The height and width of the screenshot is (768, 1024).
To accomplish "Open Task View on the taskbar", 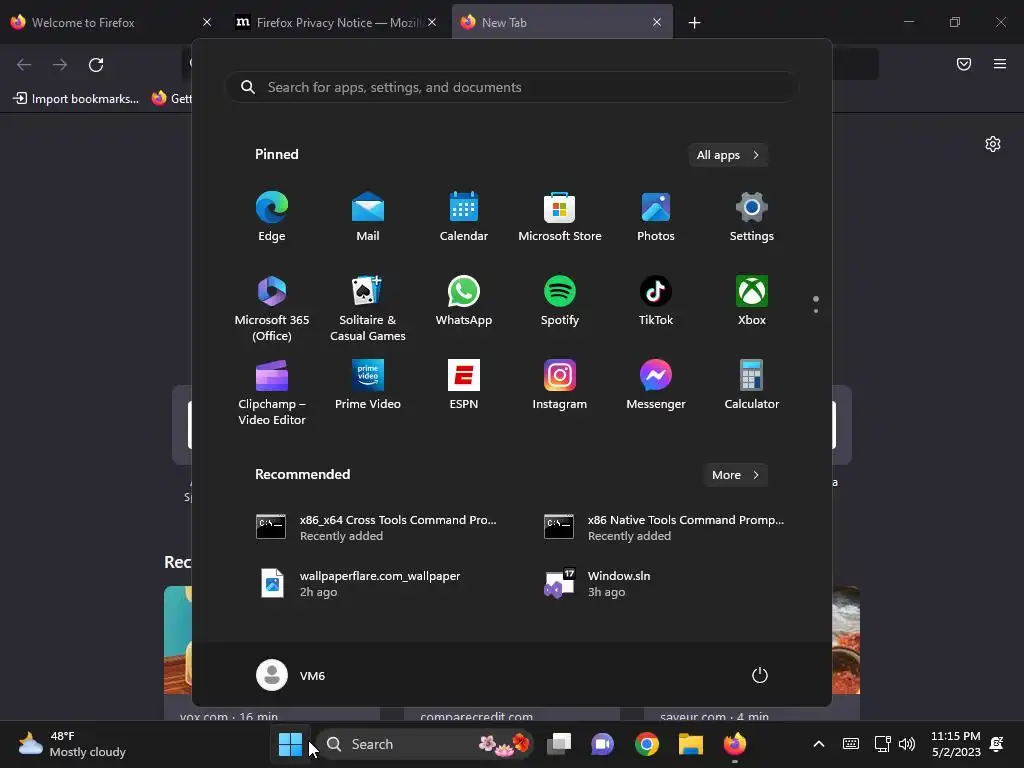I will (559, 744).
